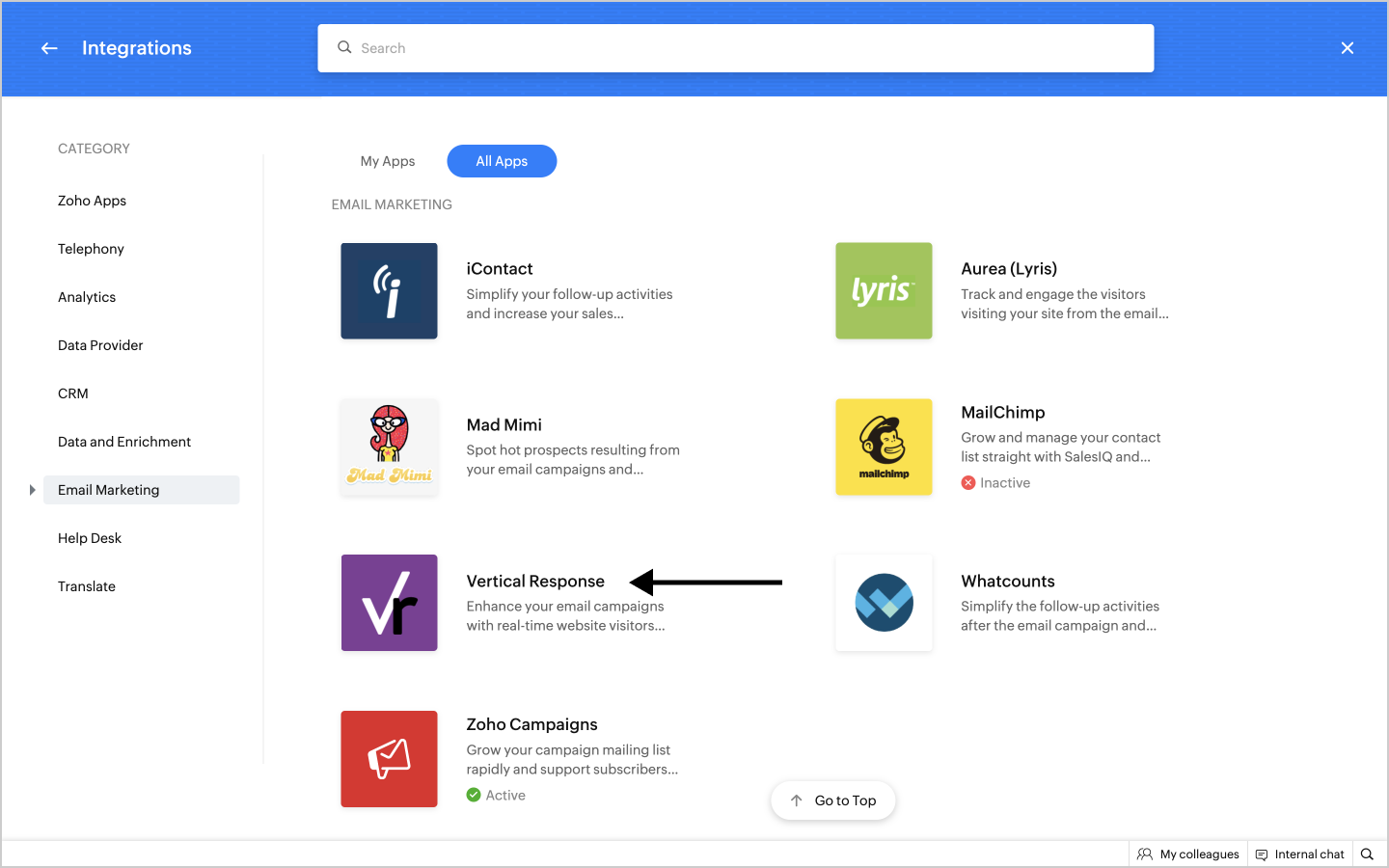The width and height of the screenshot is (1389, 868).
Task: Open the Aurea (Lyris) integration title
Action: tap(1009, 269)
